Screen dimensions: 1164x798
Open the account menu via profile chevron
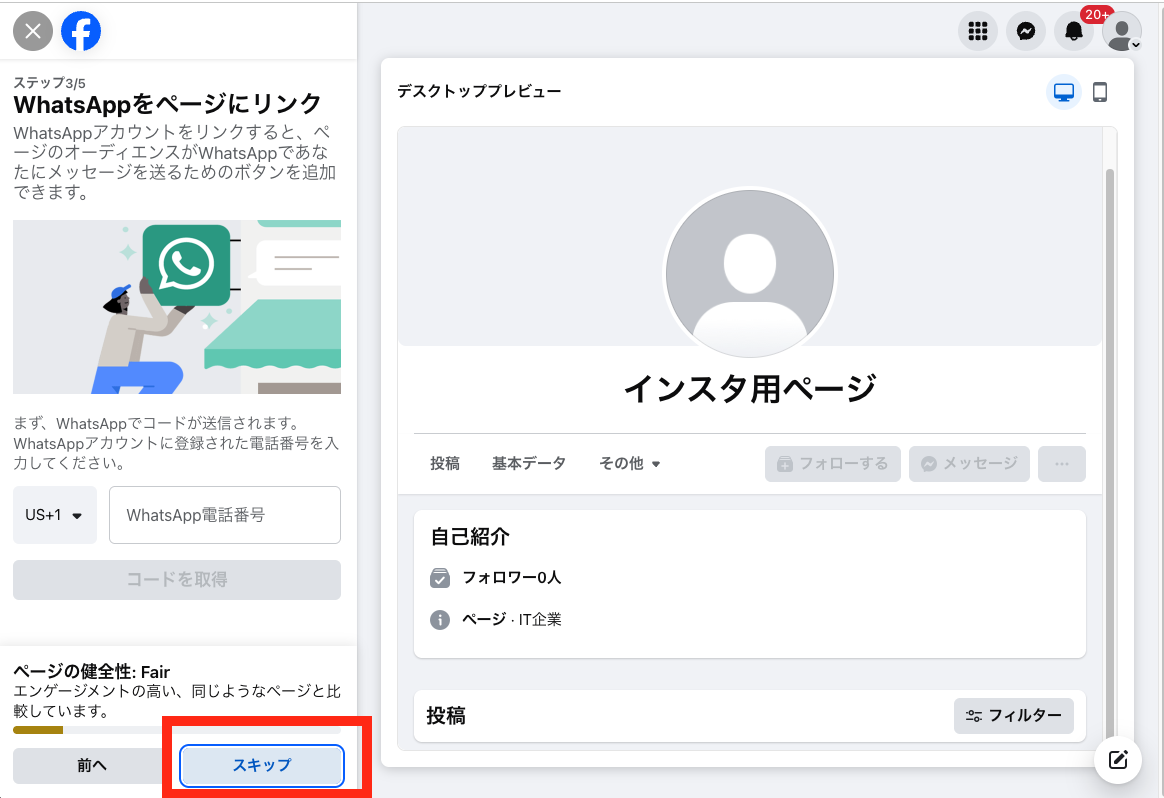click(1121, 31)
